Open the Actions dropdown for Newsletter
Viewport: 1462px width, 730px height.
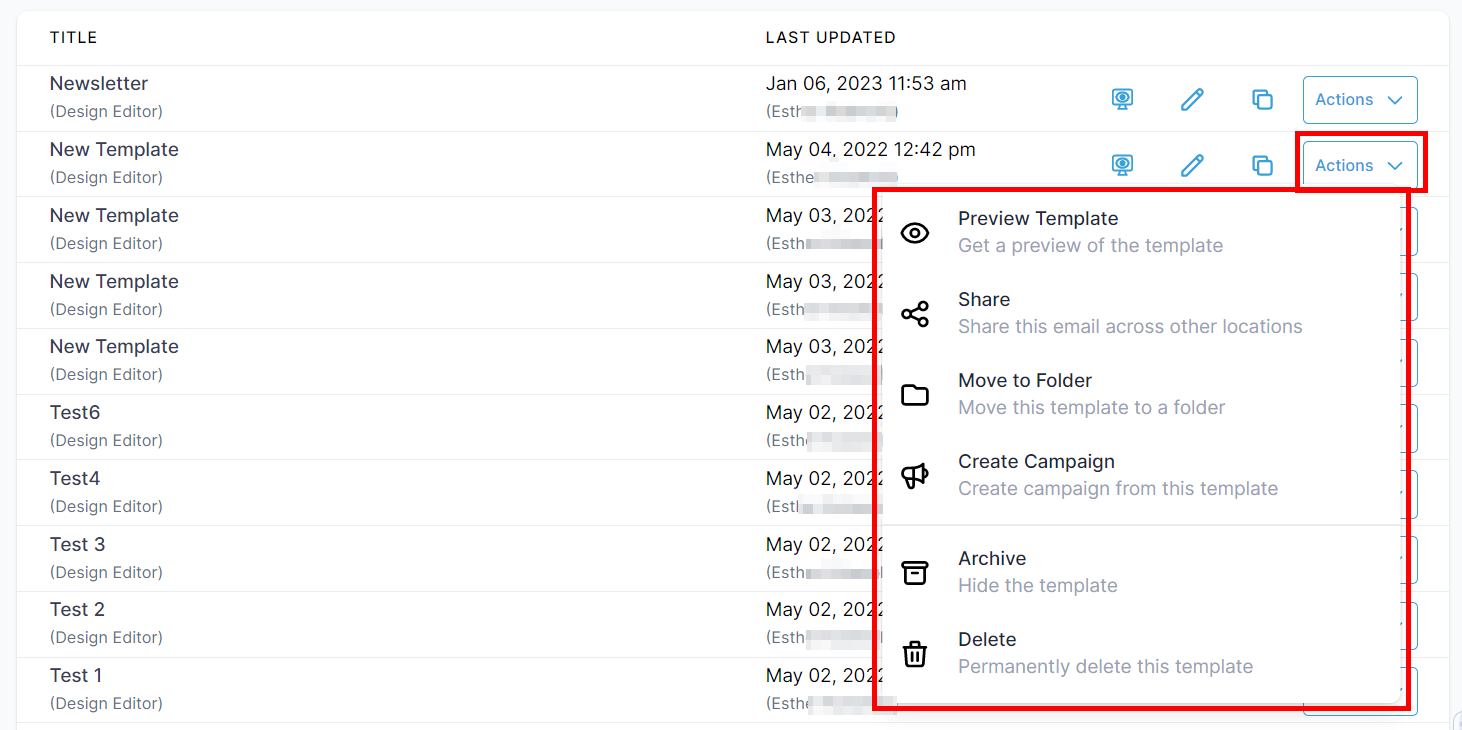(1359, 100)
